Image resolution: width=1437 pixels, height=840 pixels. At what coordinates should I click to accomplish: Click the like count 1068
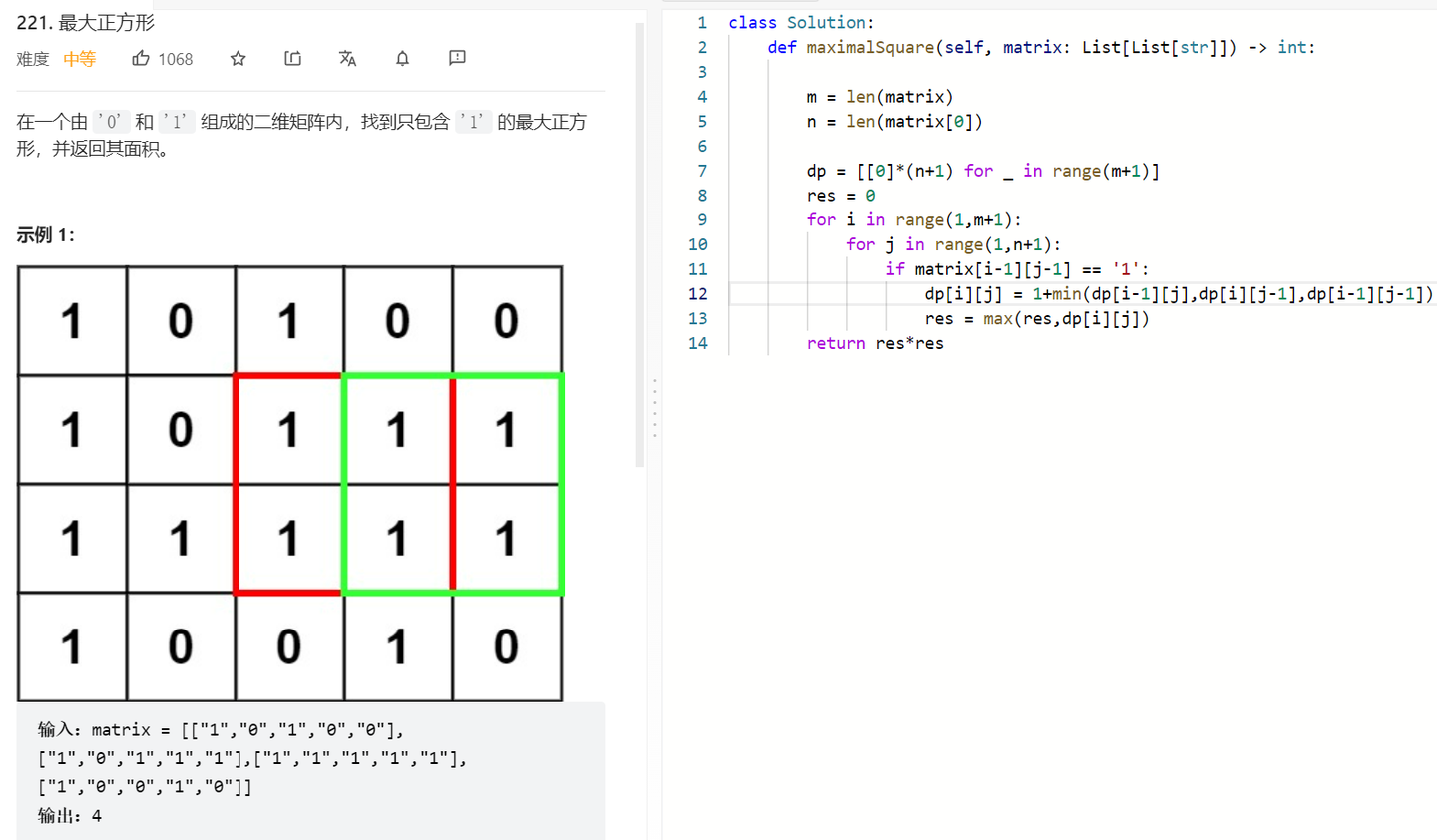[175, 58]
